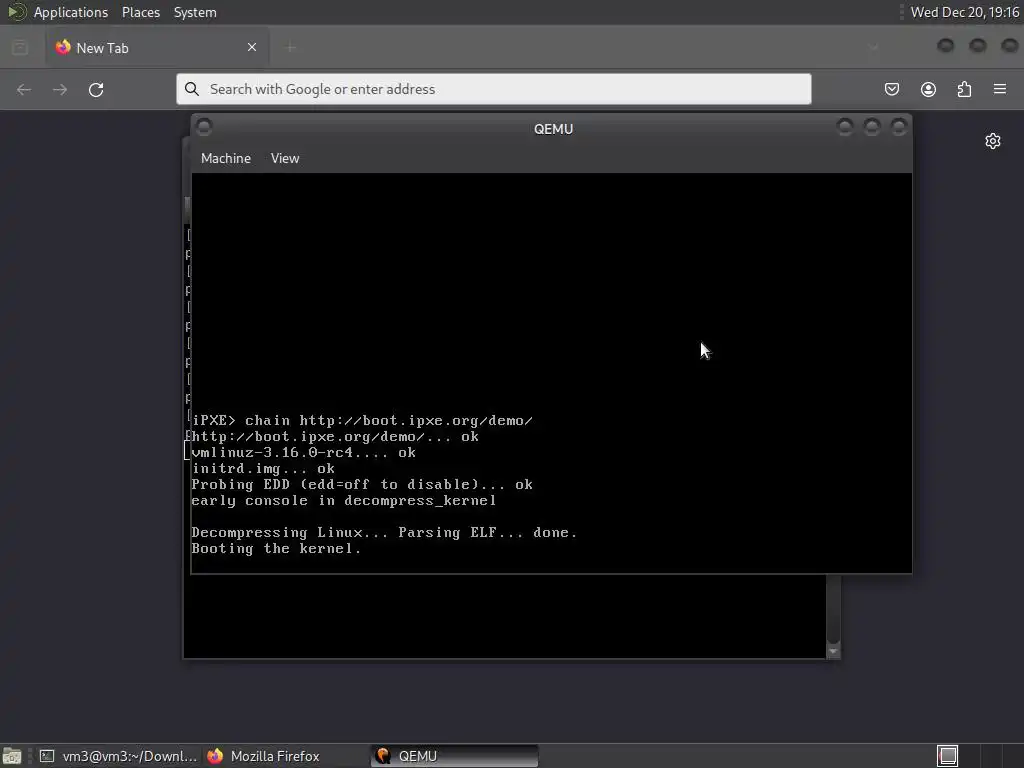Click the 'Probing EDD' line in QEMU
Screen dimensions: 1024x768
tap(362, 485)
